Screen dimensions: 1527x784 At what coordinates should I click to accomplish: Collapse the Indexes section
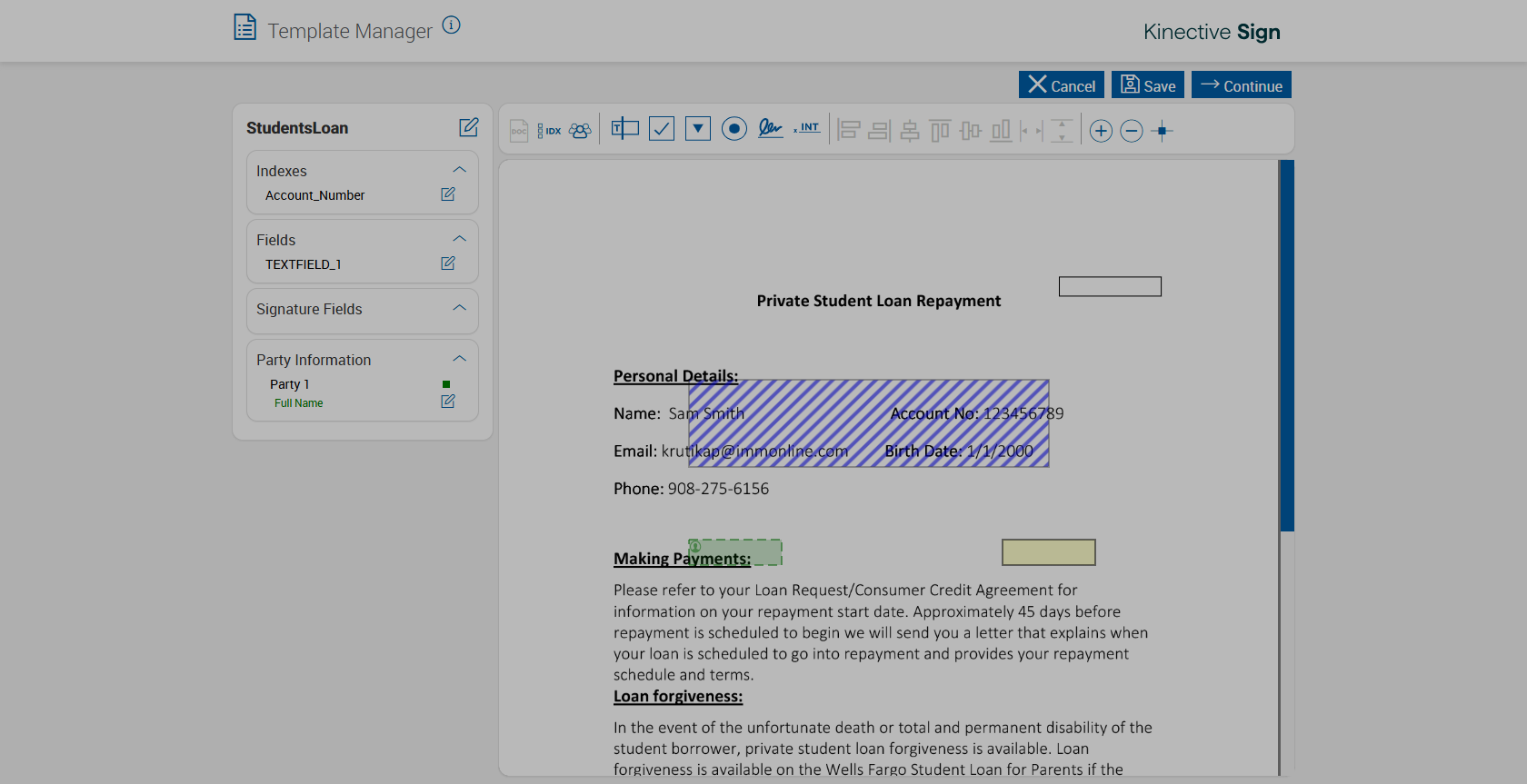(x=460, y=170)
